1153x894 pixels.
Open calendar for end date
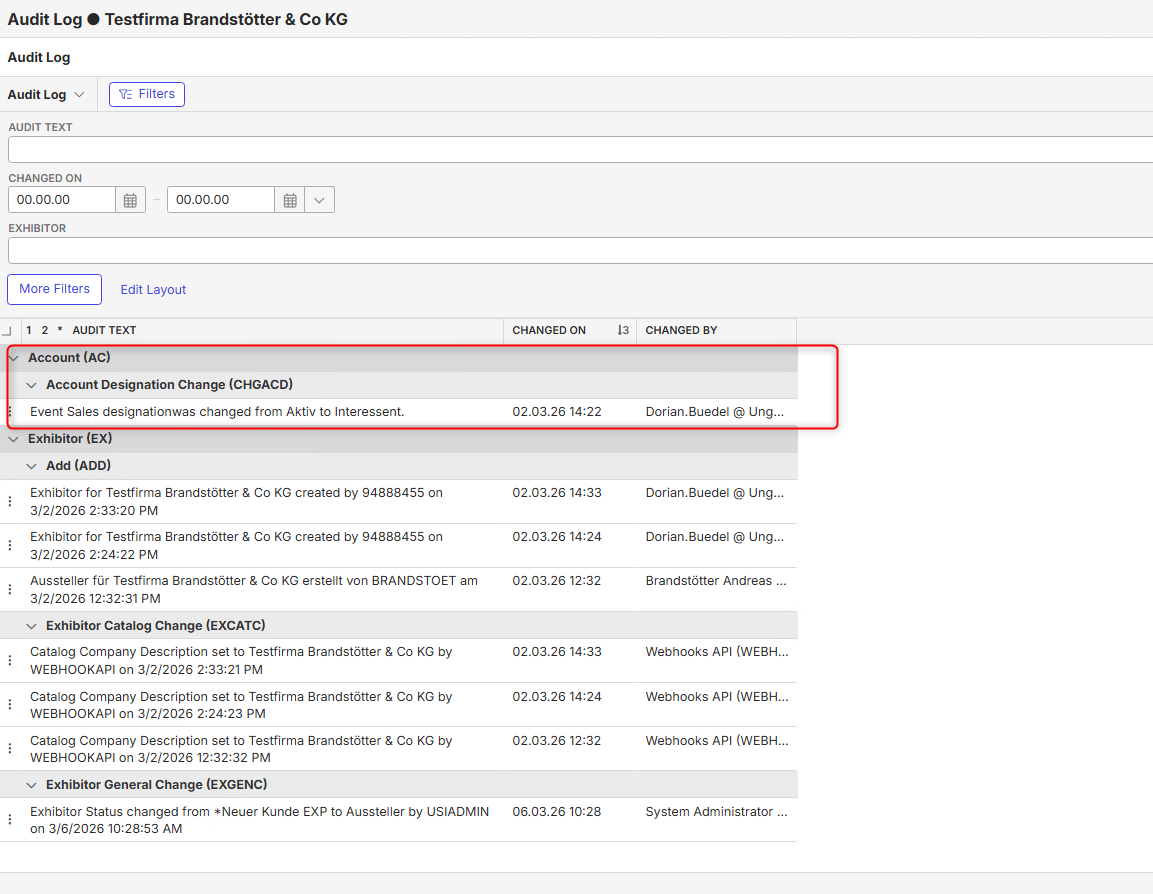pos(290,200)
